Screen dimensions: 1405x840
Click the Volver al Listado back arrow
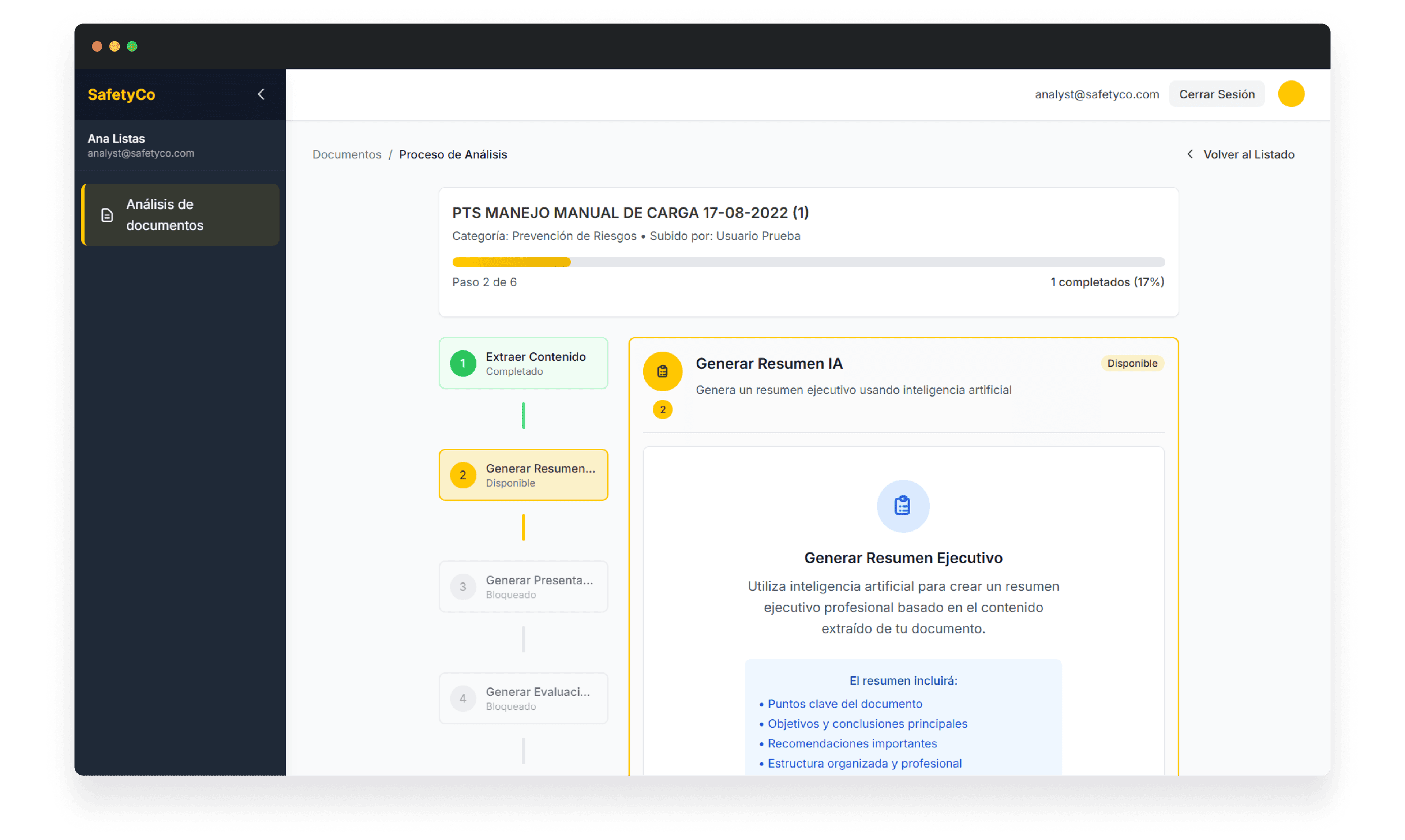pyautogui.click(x=1190, y=154)
